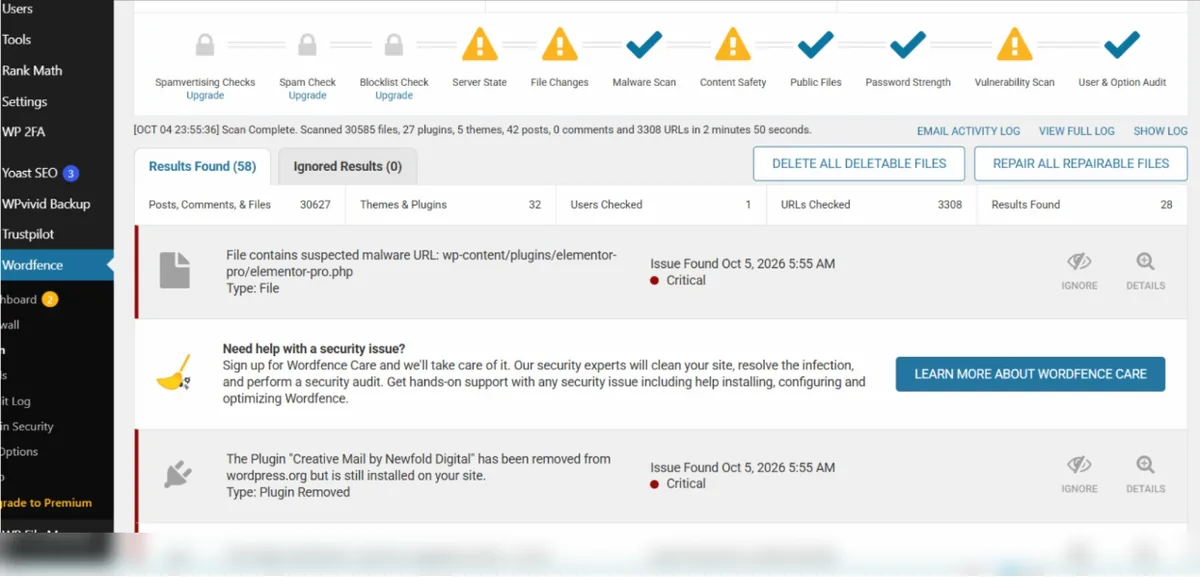Click the Malware Scan checkmark icon
Screen dimensions: 1200x577
click(x=644, y=44)
